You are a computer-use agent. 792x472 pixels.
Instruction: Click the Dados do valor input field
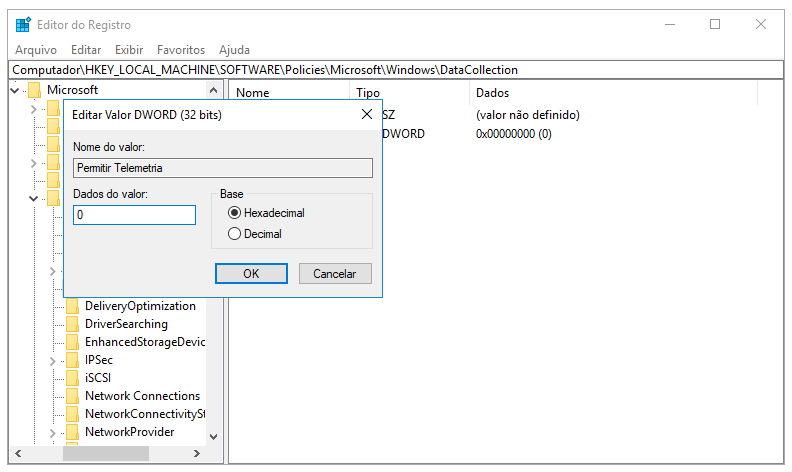tap(134, 215)
